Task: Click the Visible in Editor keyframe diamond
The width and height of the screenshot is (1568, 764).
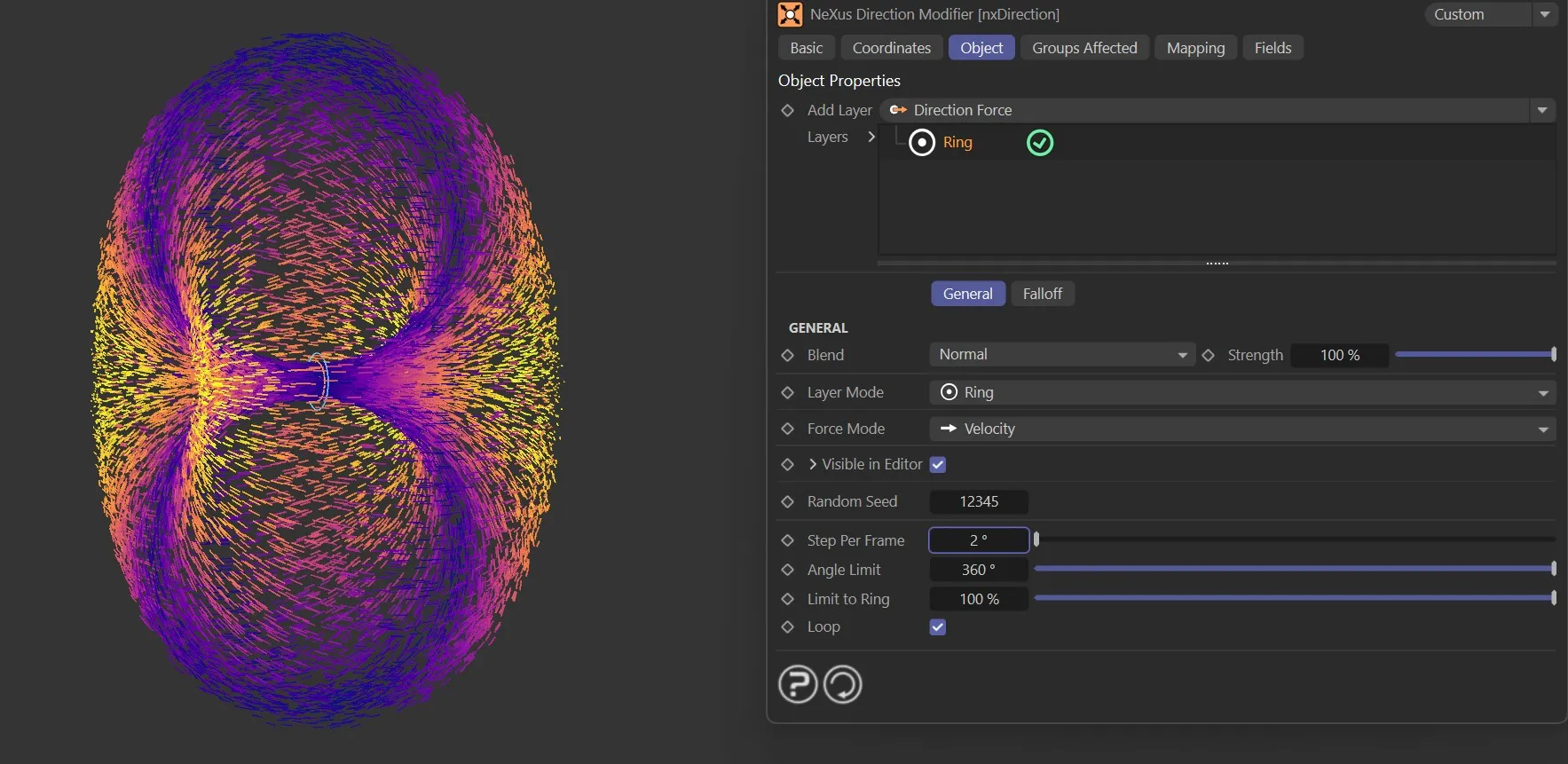Action: tap(787, 464)
